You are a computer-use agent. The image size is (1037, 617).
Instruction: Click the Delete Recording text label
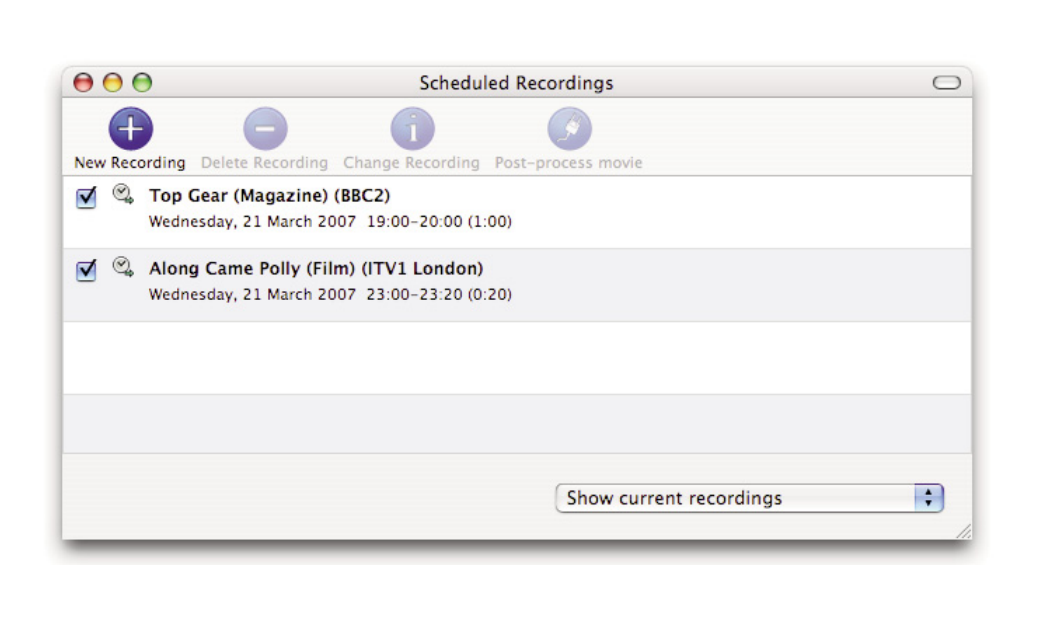click(x=265, y=163)
